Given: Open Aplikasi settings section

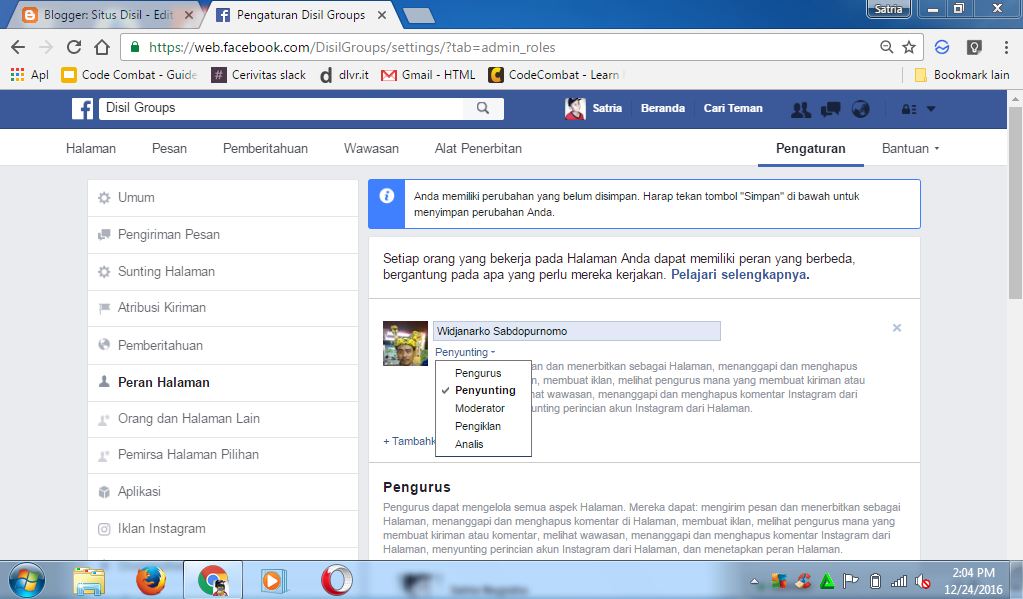Looking at the screenshot, I should tap(223, 491).
